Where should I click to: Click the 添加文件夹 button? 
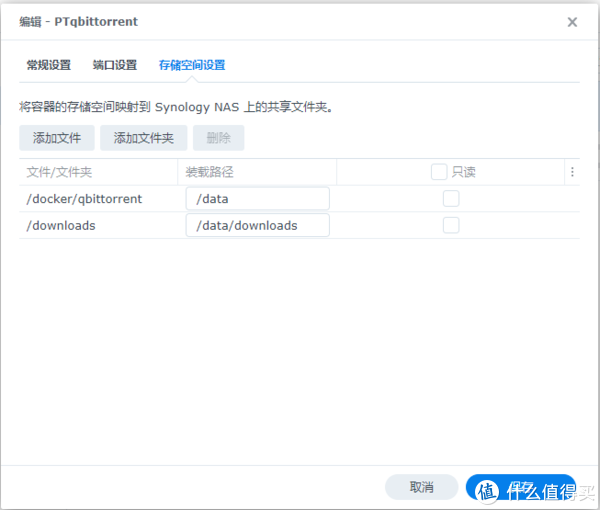pyautogui.click(x=143, y=138)
